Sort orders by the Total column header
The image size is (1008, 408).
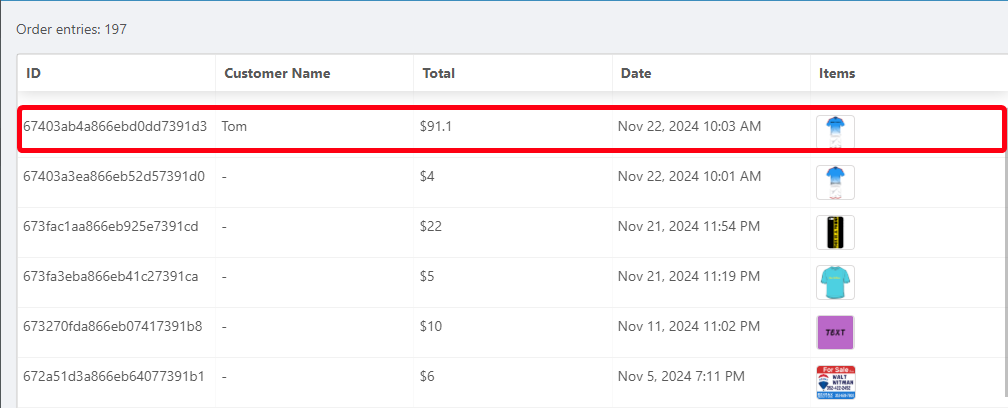438,73
